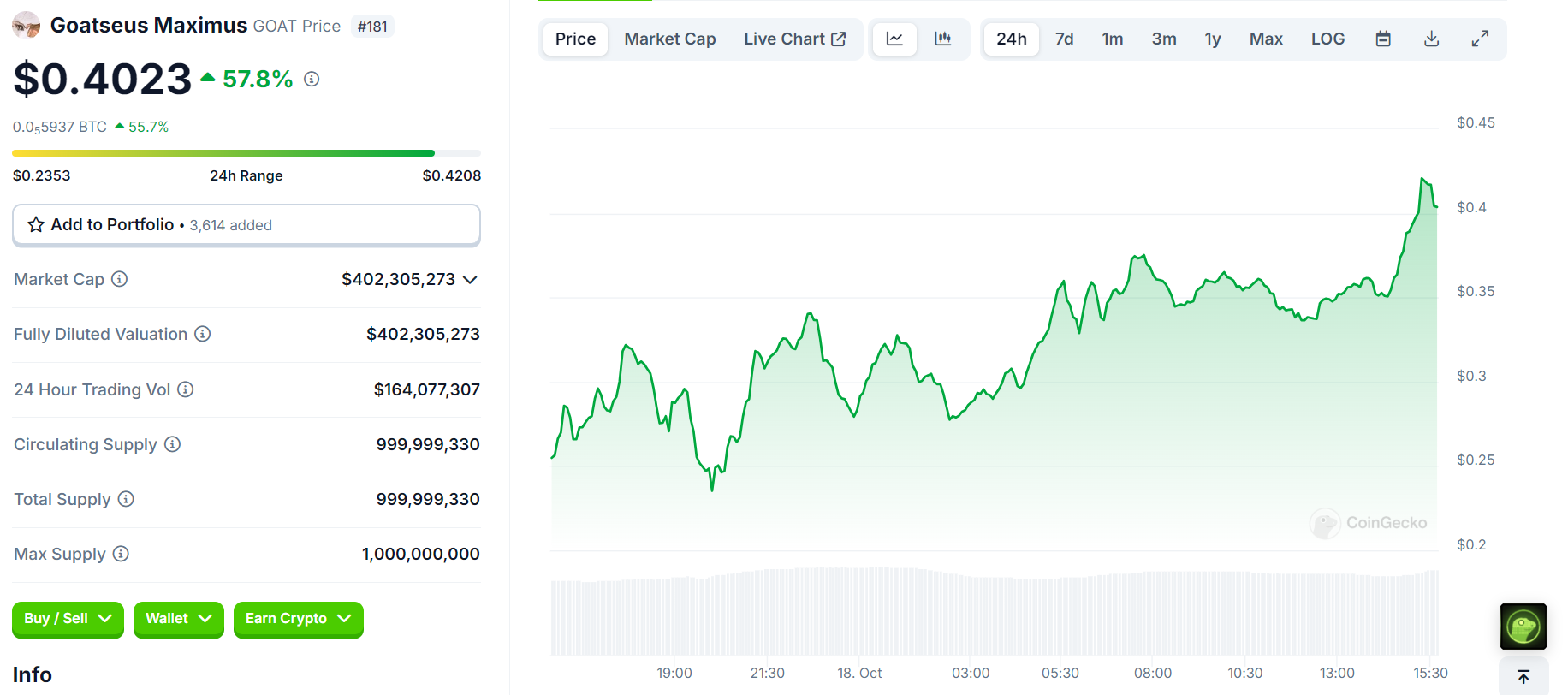Click the 0.0₅5937 BTC price text
The height and width of the screenshot is (695, 1568).
pyautogui.click(x=60, y=127)
